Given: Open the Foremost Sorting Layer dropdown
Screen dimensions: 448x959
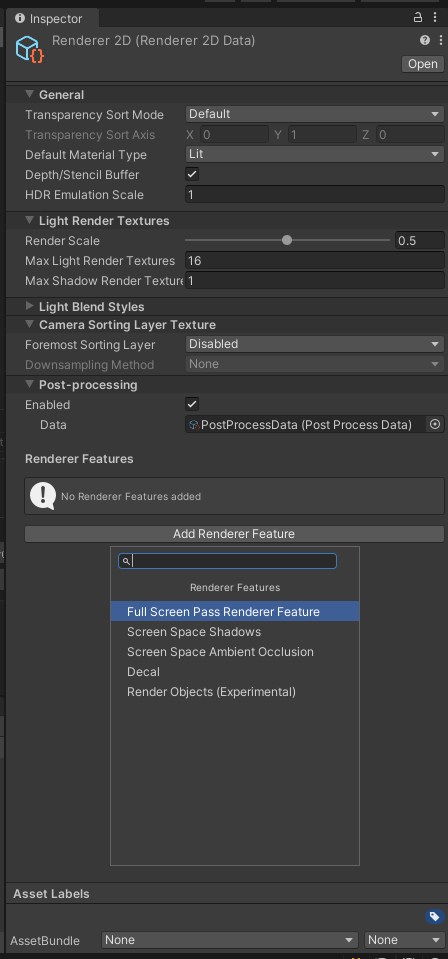Looking at the screenshot, I should [315, 344].
